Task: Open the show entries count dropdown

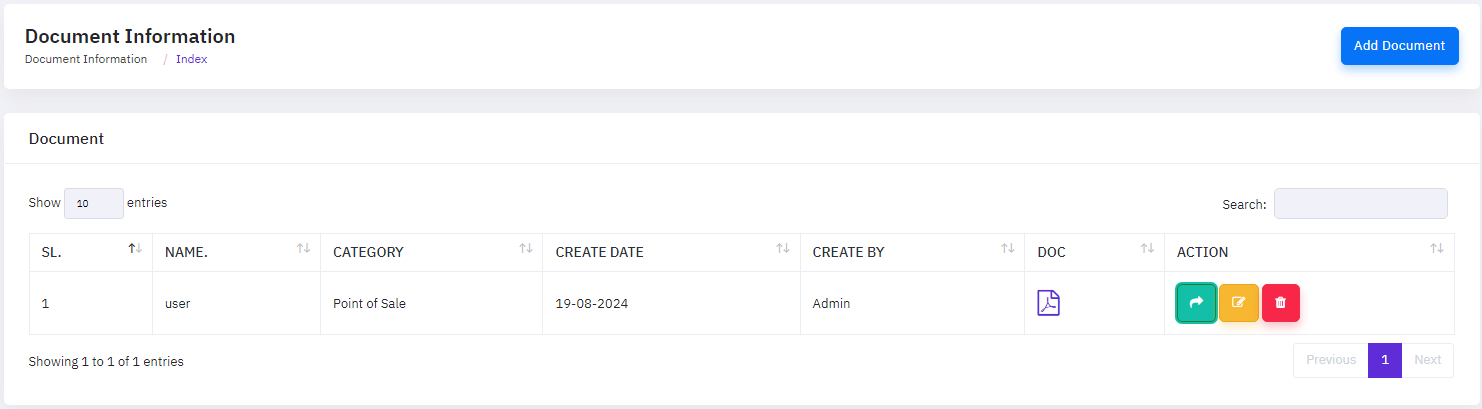Action: coord(93,203)
